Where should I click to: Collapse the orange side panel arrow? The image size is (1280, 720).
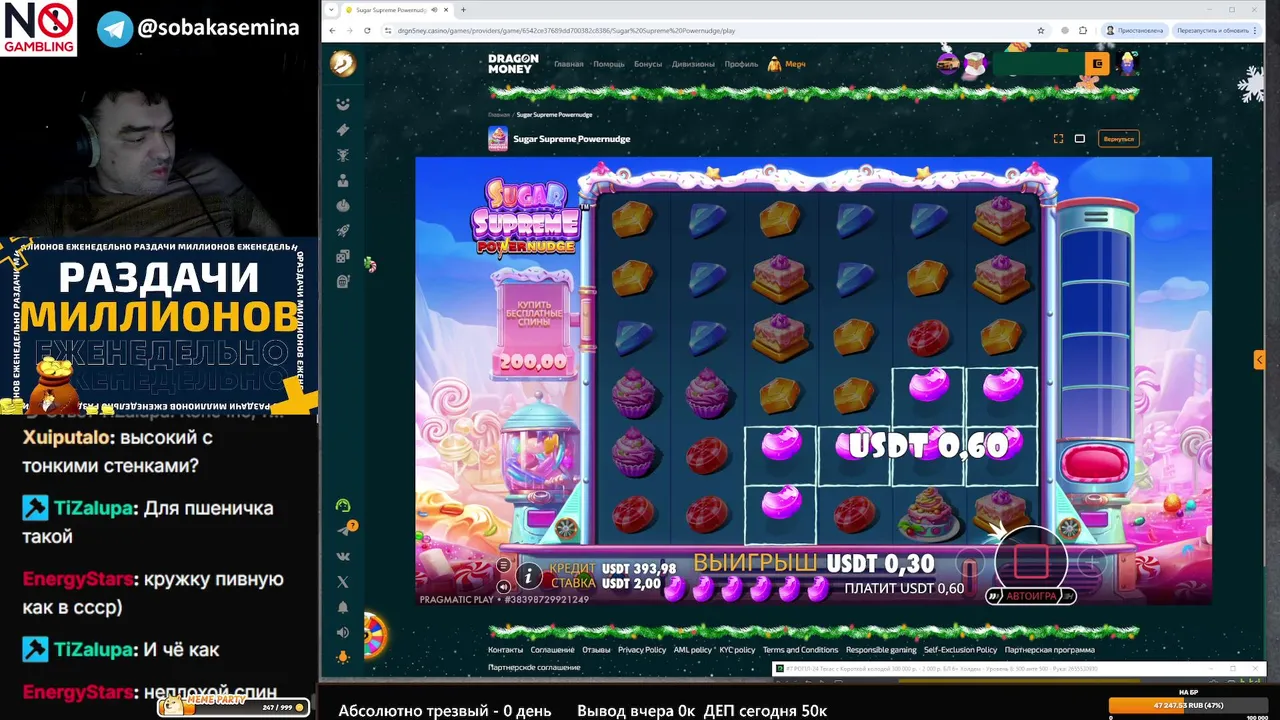point(1259,359)
